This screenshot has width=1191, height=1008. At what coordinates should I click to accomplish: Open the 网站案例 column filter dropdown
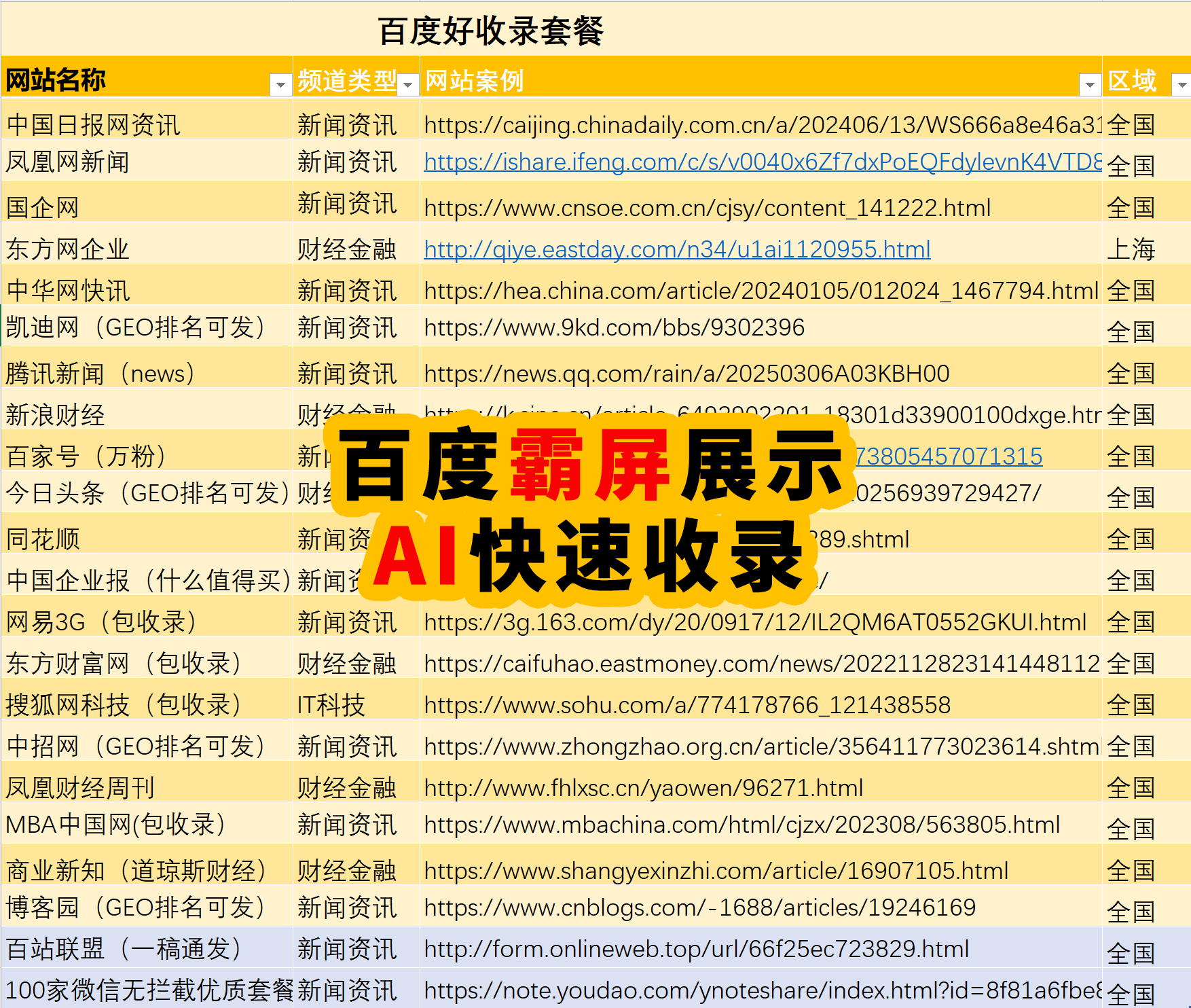tap(1089, 84)
